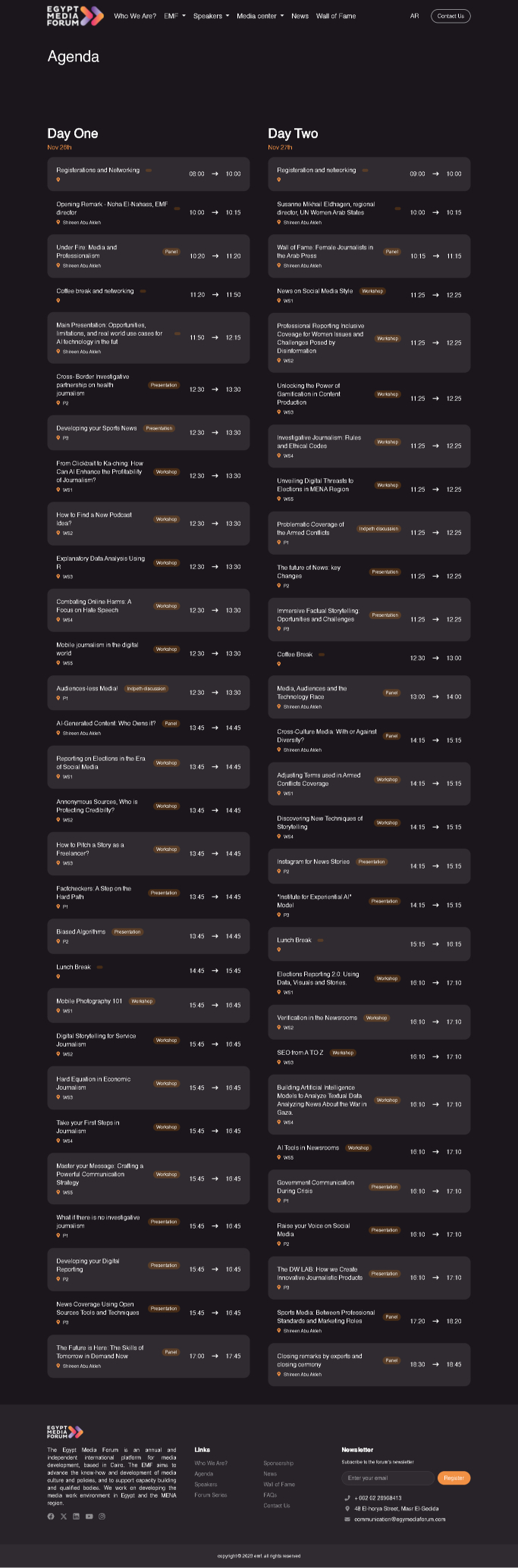The width and height of the screenshot is (518, 1568).
Task: Click the envelope icon beside the email address
Action: [347, 1519]
